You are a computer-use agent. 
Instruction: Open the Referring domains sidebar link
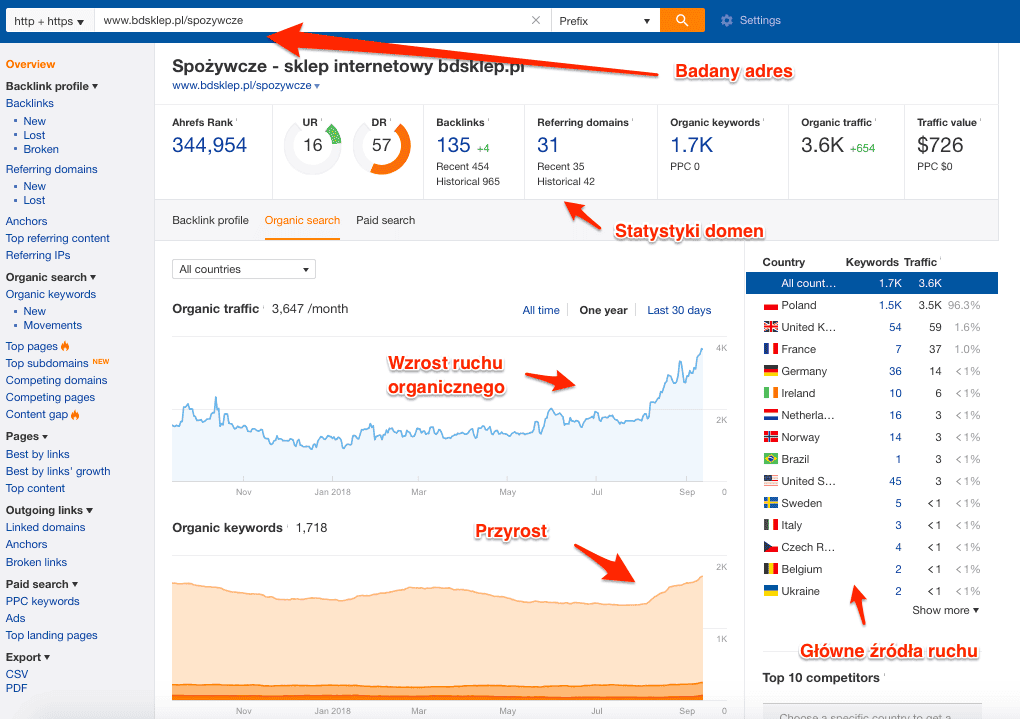(51, 169)
